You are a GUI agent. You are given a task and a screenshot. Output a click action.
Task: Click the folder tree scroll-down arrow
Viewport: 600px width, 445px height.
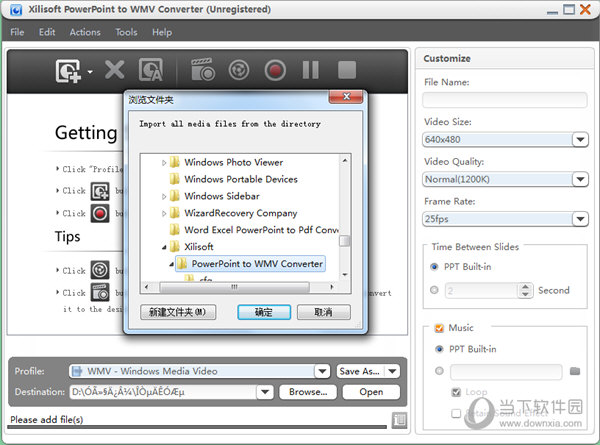coord(345,275)
